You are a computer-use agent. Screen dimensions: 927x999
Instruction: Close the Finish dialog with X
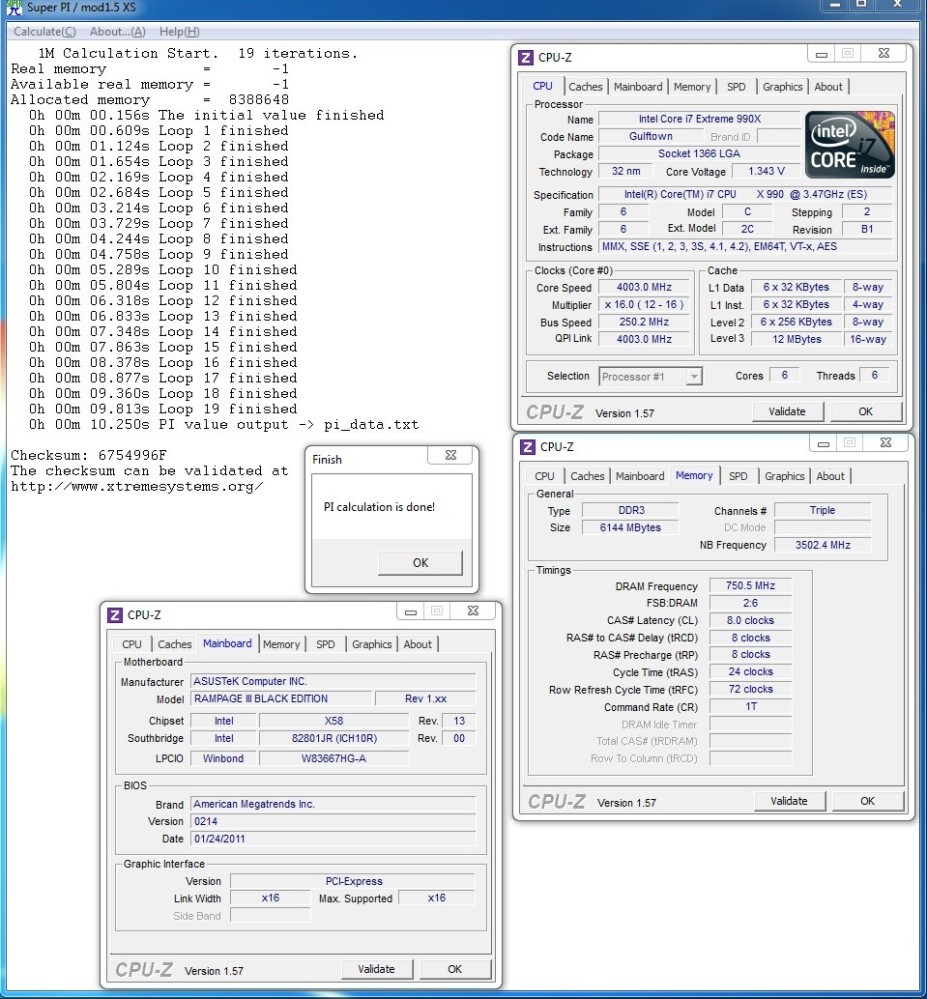tap(450, 456)
